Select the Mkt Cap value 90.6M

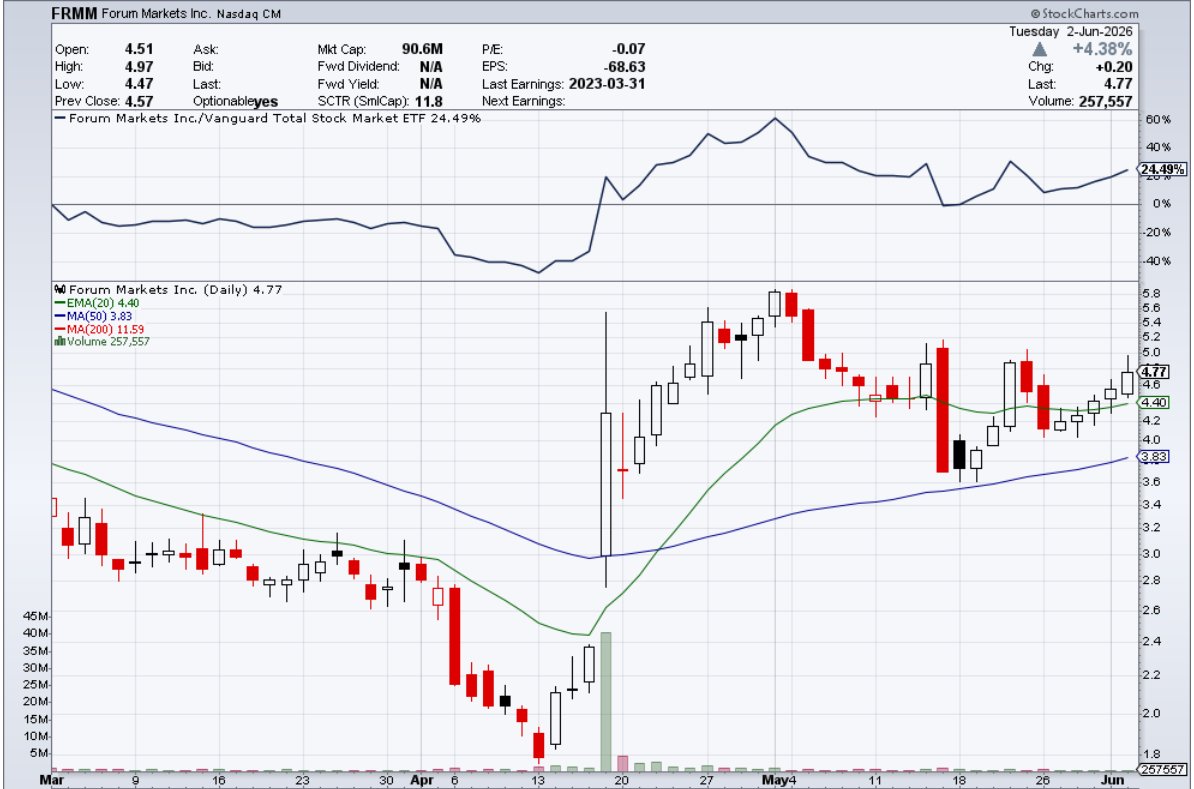tap(422, 50)
